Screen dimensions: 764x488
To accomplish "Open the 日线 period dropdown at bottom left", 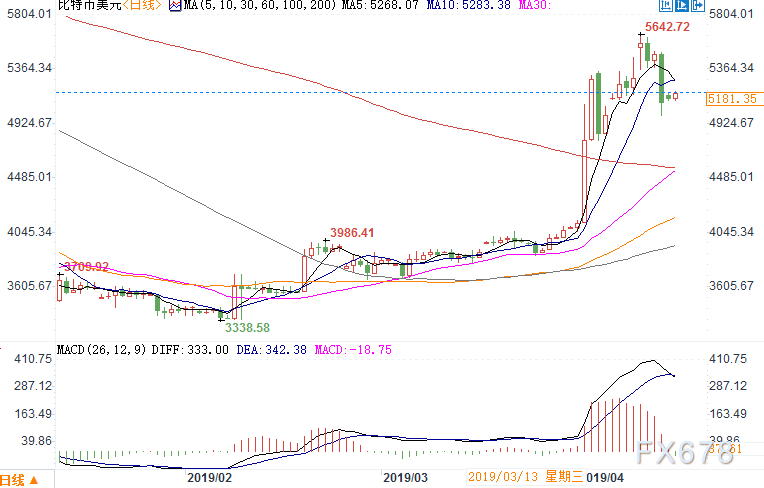I will coord(19,480).
